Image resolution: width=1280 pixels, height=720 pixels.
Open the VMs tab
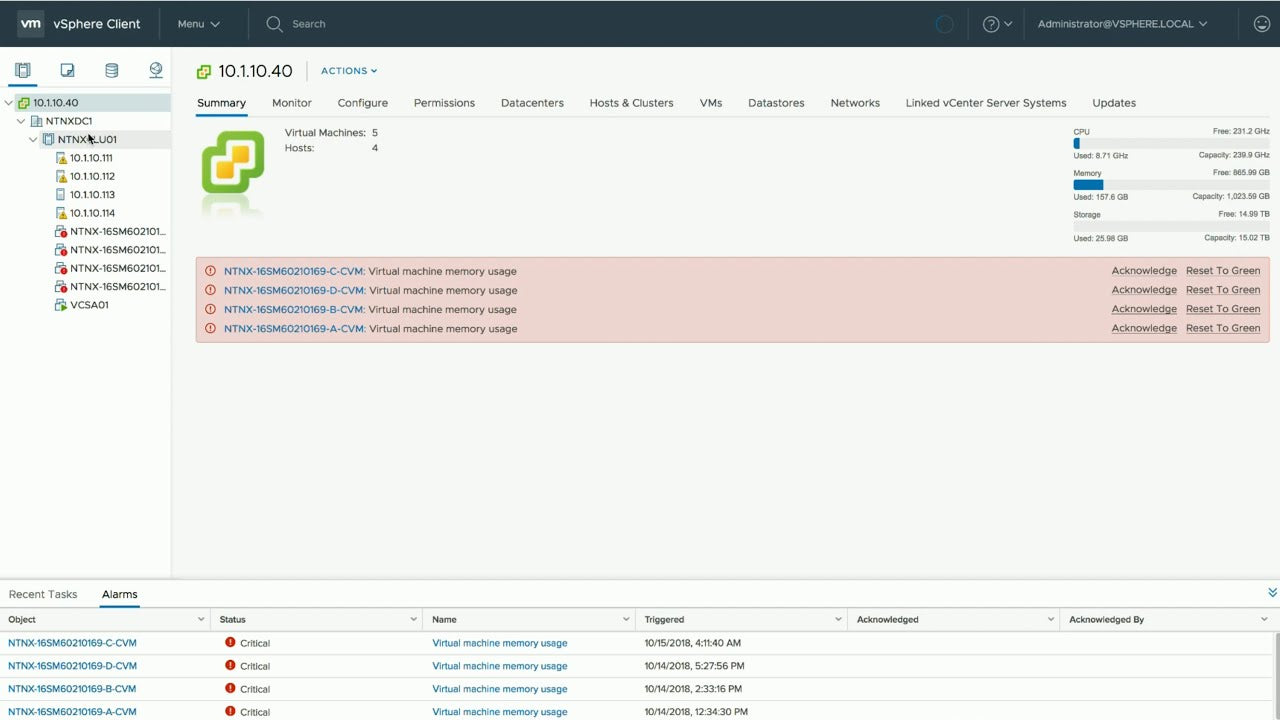711,103
